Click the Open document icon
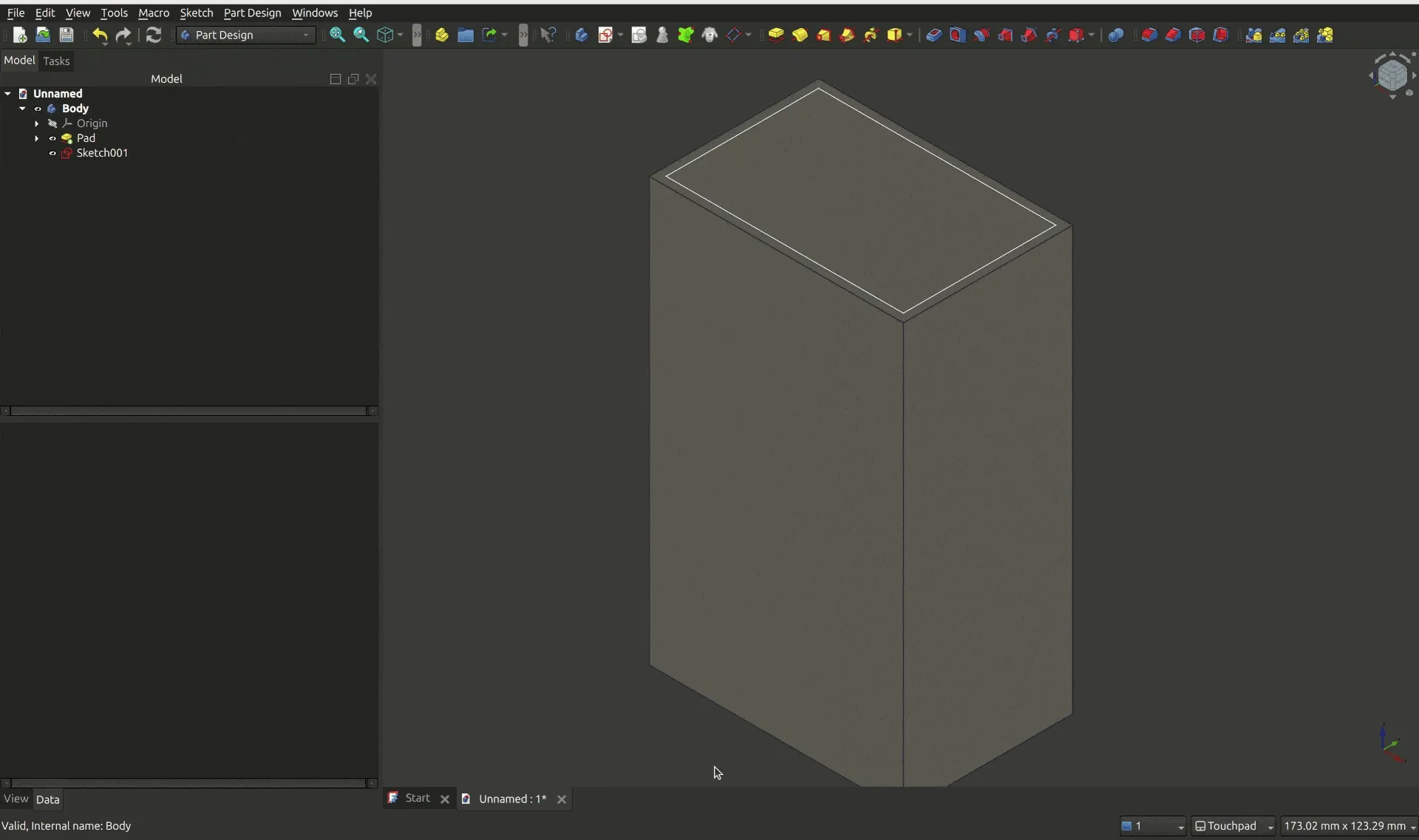 (43, 35)
